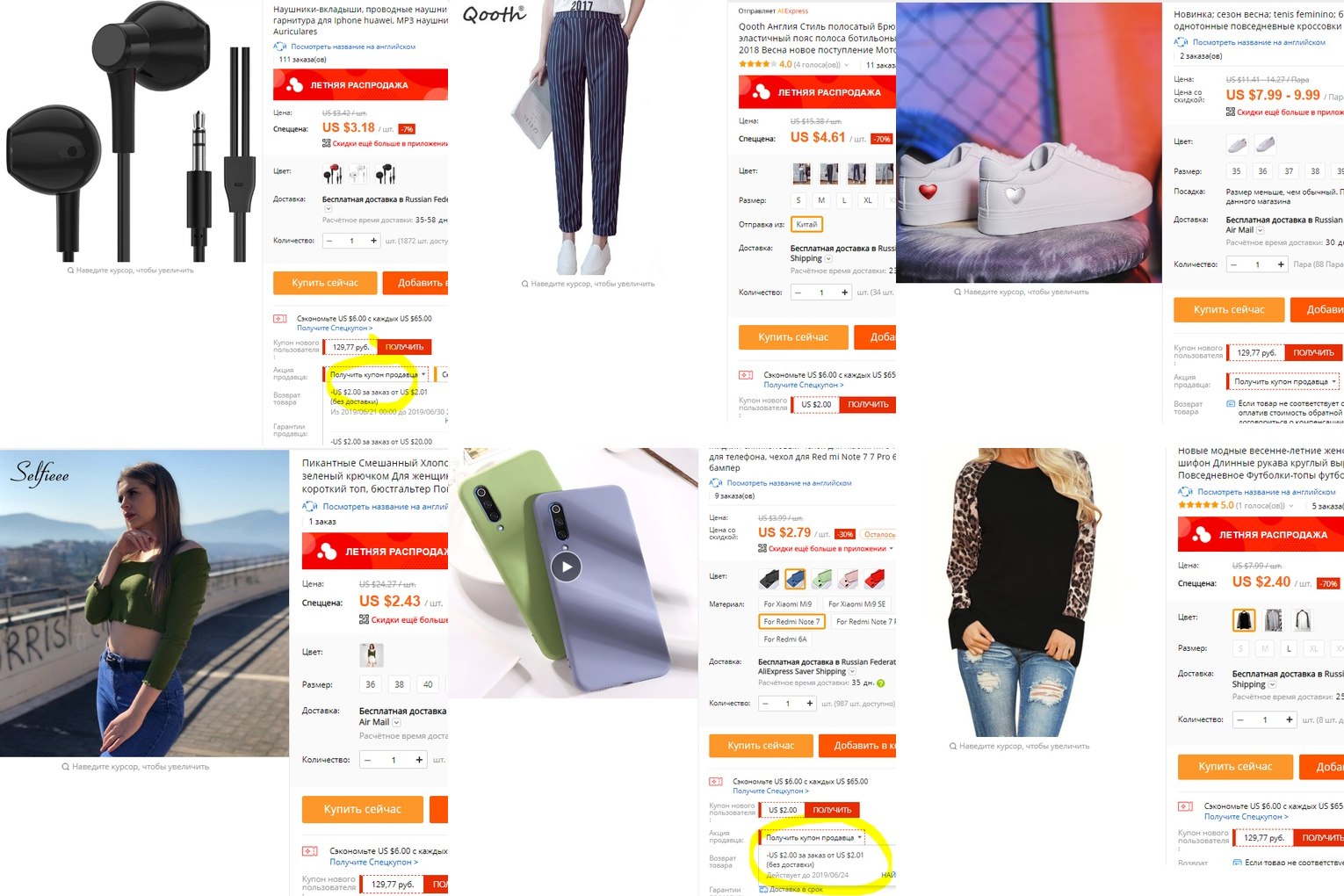Select the red phone case color swatch
Image resolution: width=1344 pixels, height=896 pixels.
point(874,578)
